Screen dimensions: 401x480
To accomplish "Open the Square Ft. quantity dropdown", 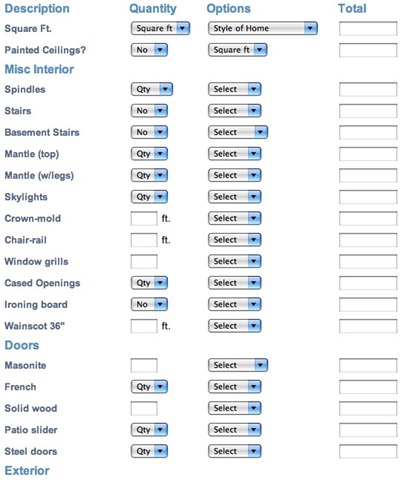I will (160, 28).
